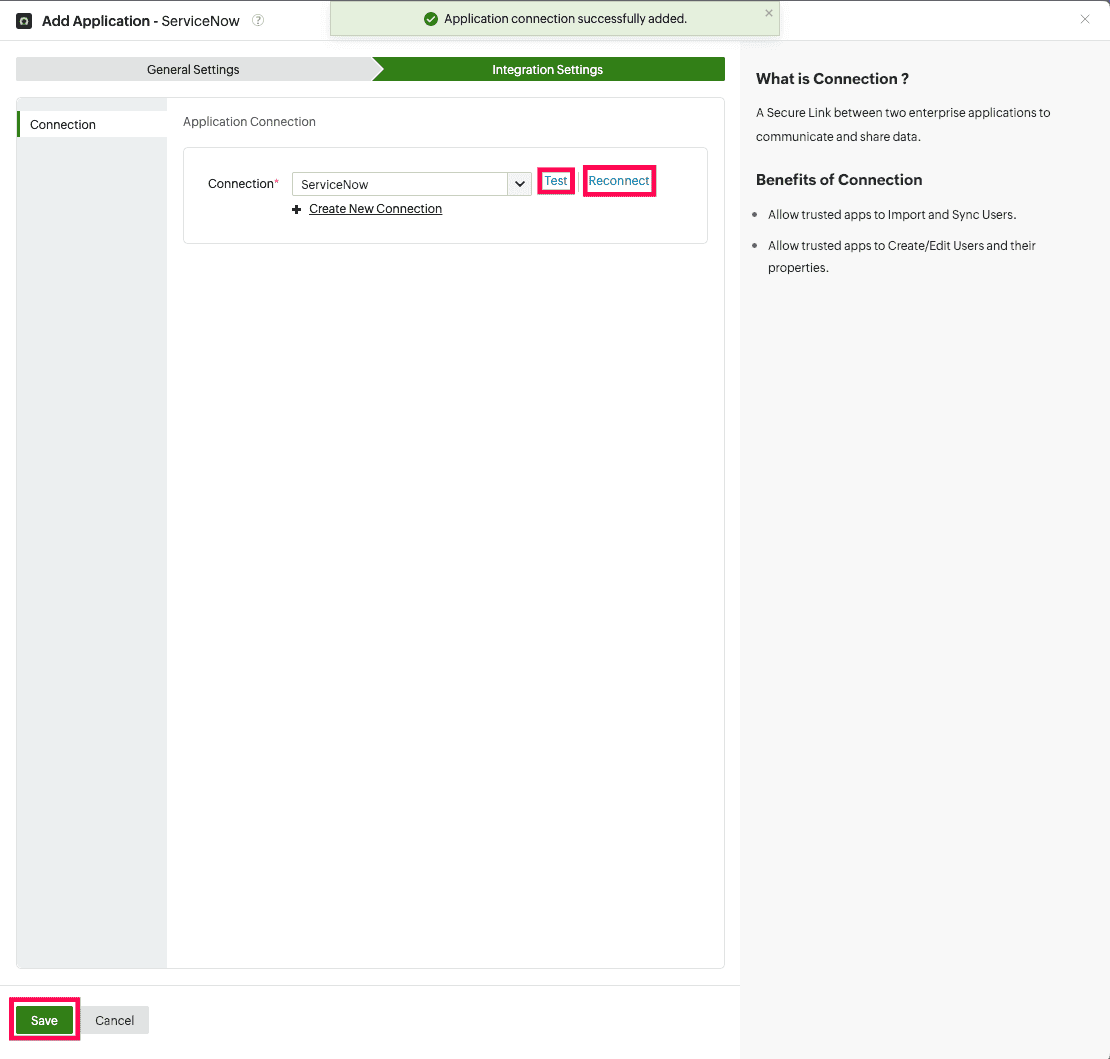Click Create New Connection link

376,209
